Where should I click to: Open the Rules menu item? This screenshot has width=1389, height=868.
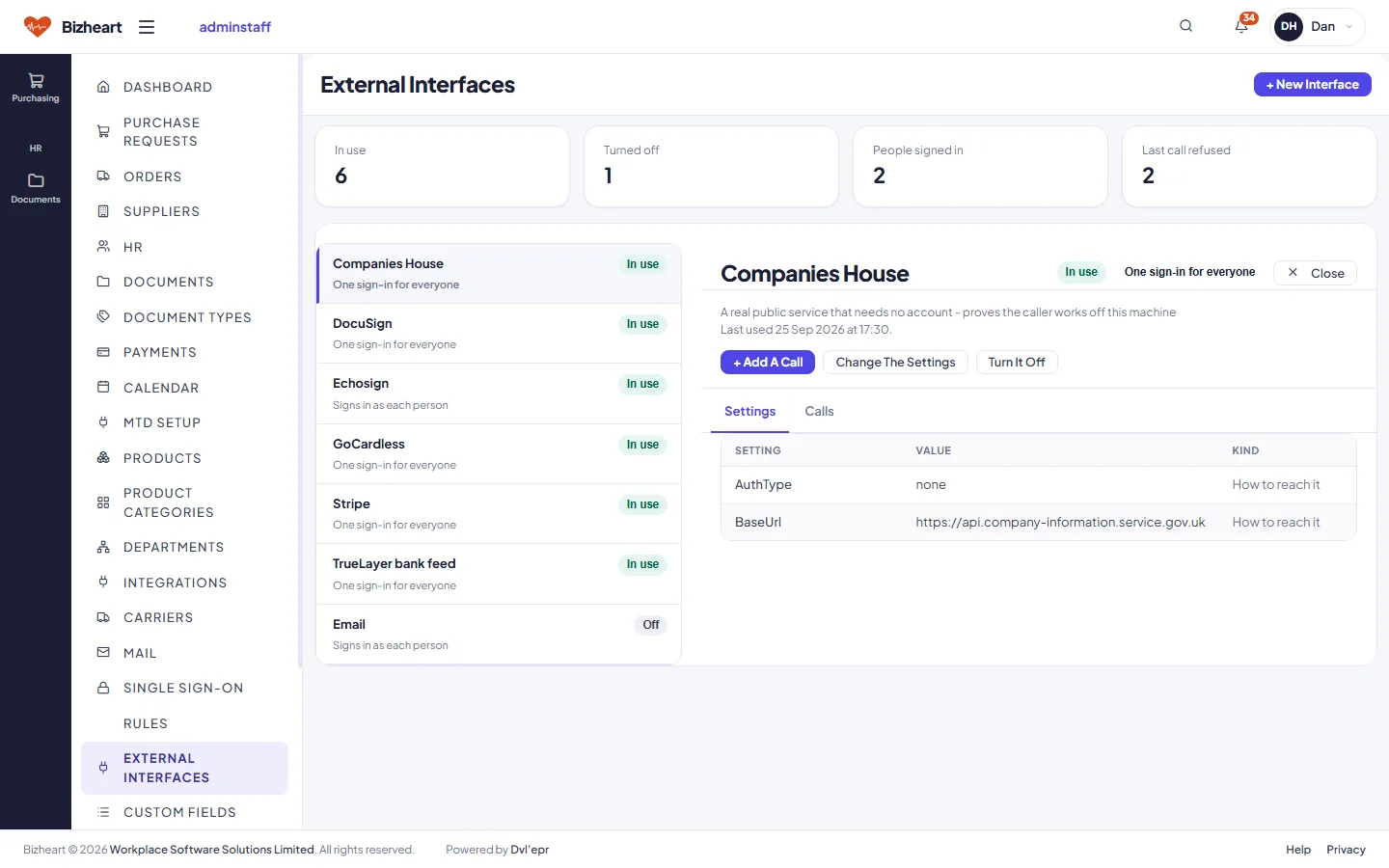coord(146,723)
